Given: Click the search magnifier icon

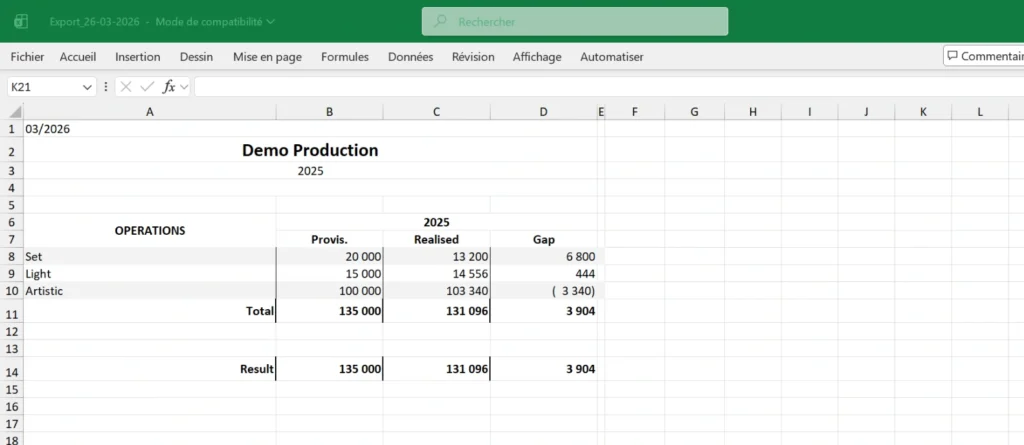Looking at the screenshot, I should pos(441,21).
